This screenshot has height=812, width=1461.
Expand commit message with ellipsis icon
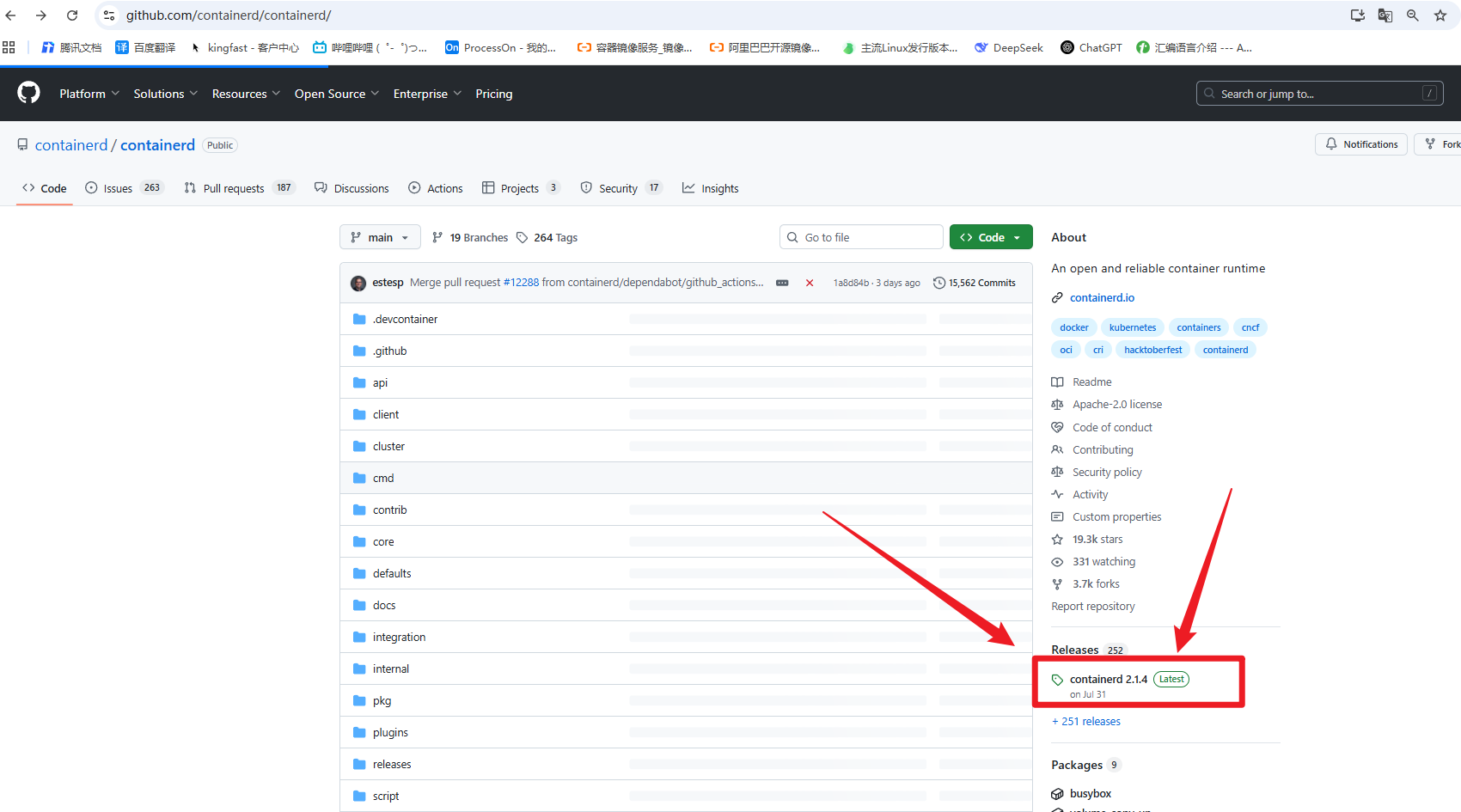pyautogui.click(x=782, y=283)
